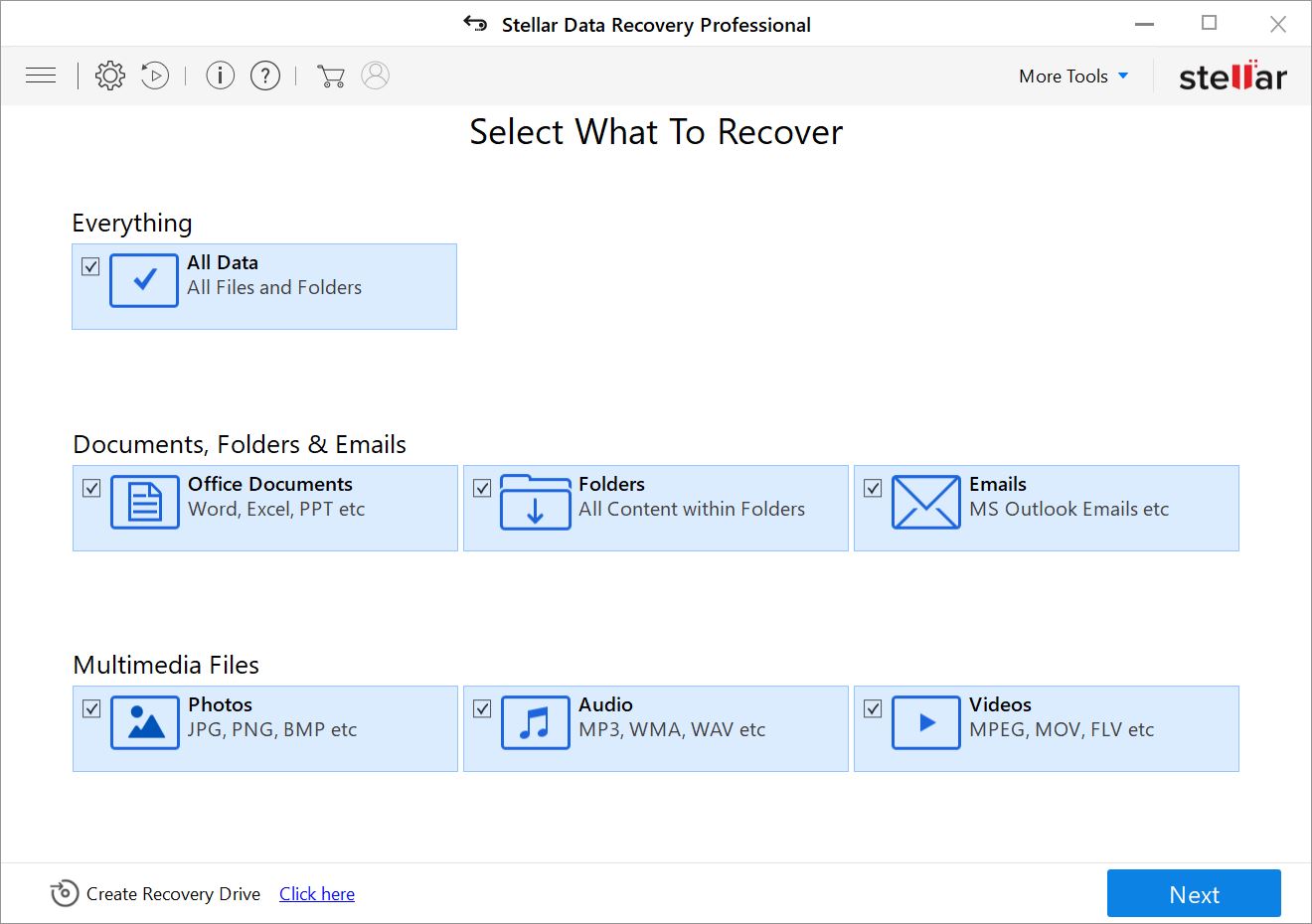The height and width of the screenshot is (924, 1312).
Task: Click the 'All Files and Folders' text
Action: pos(274,287)
